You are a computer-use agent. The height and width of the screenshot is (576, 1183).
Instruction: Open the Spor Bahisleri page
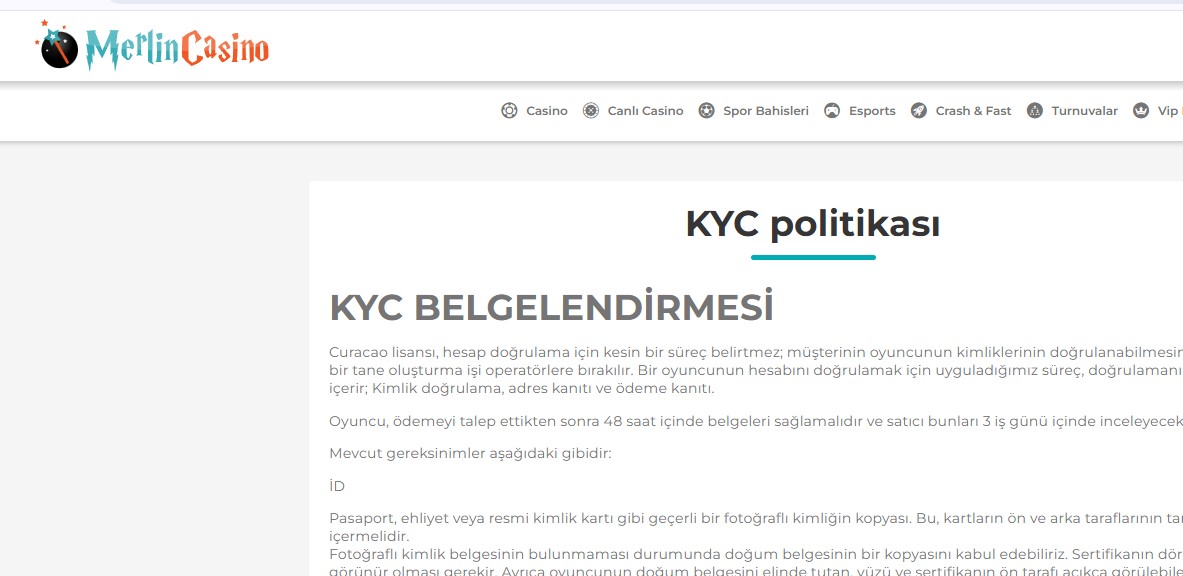766,111
